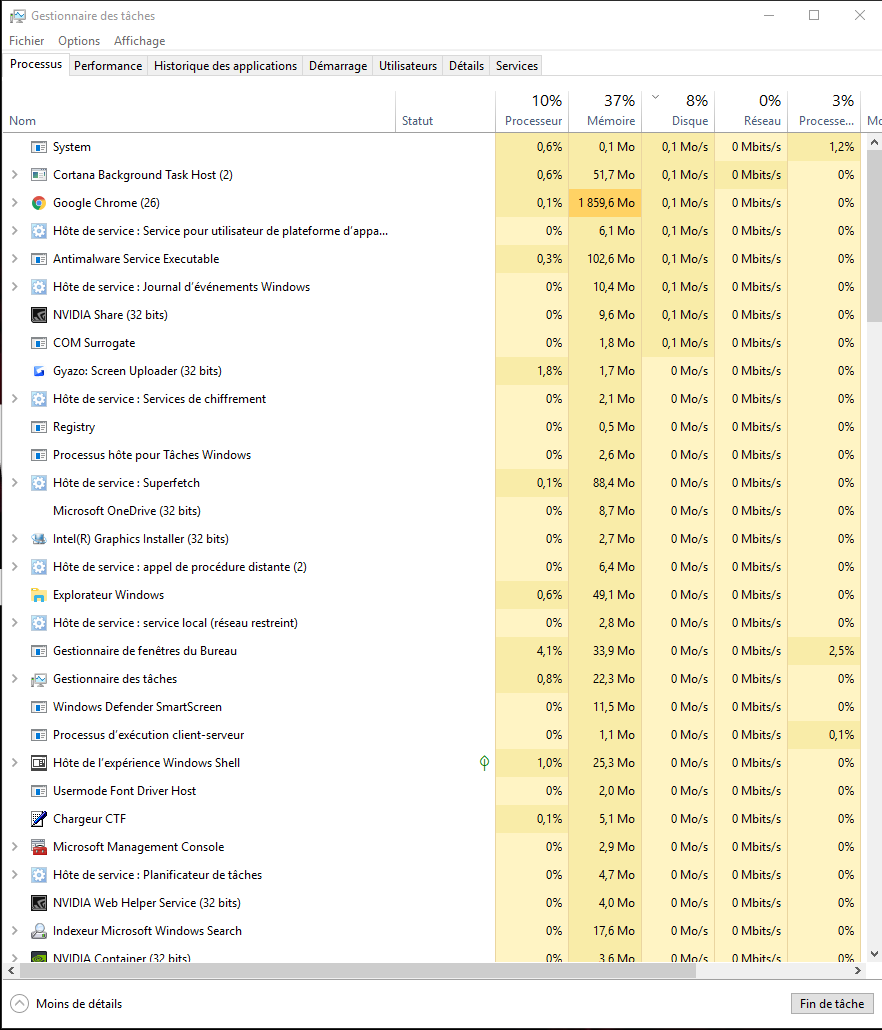Click the 1 859,6 Mo memory cell
Screen dimensions: 882x1030
coord(606,203)
